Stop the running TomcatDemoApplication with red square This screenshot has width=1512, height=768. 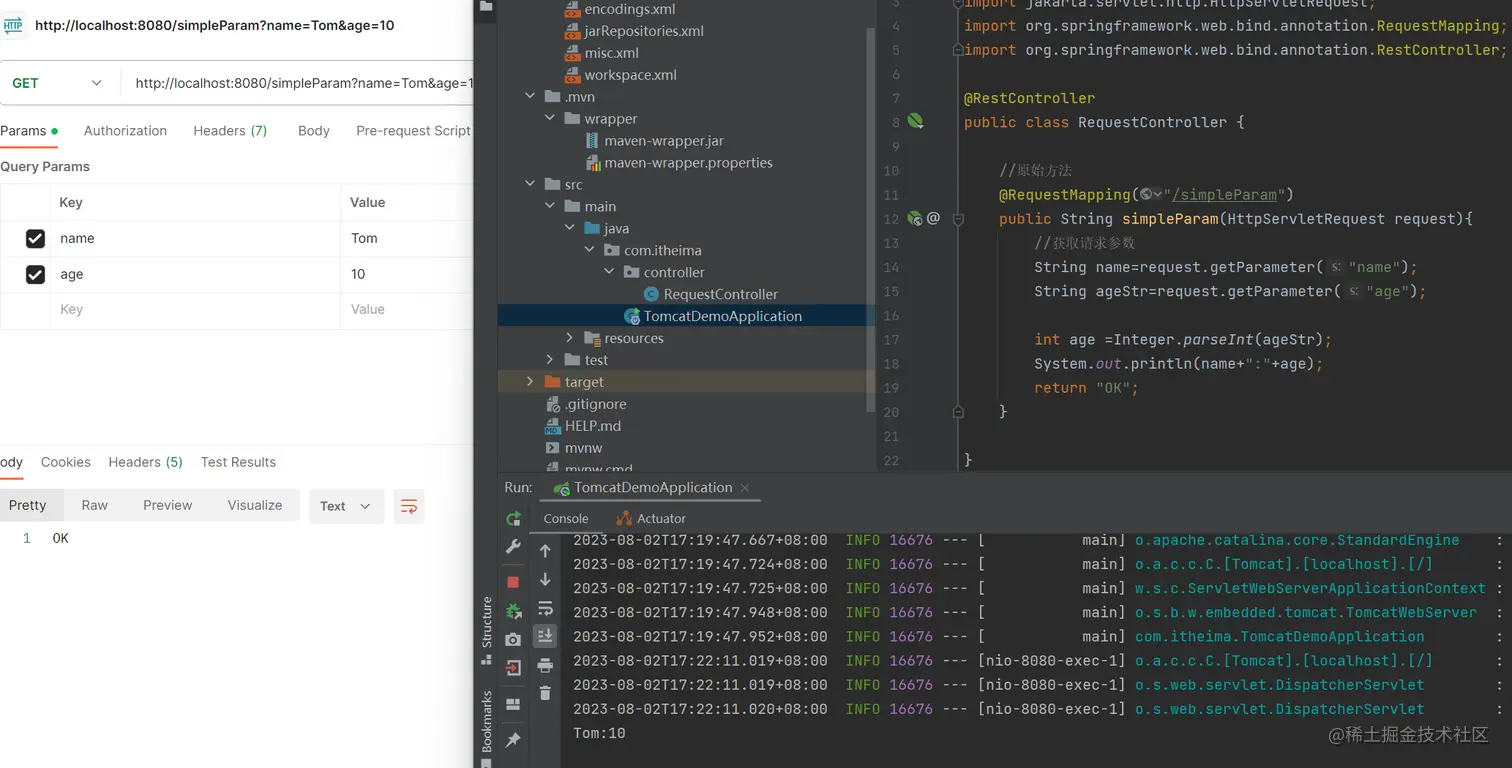[x=513, y=582]
